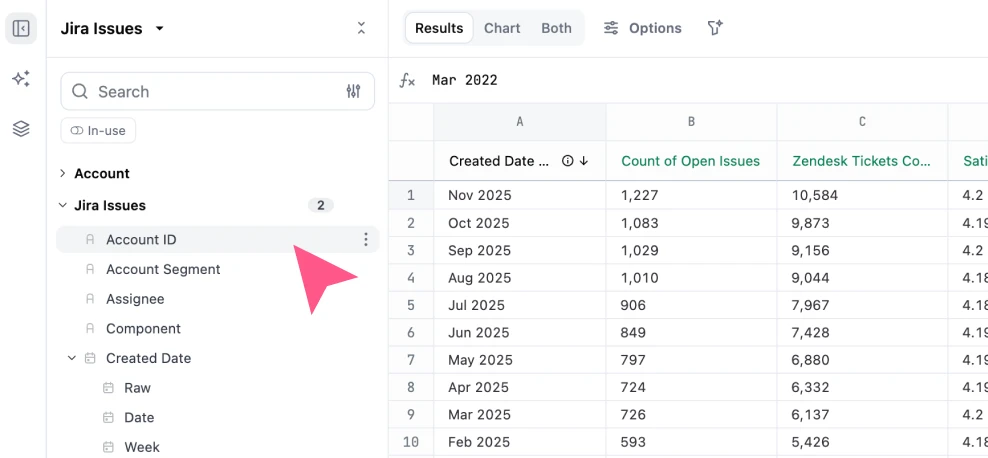Toggle the In-use filter chip
988x458 pixels.
pos(98,130)
